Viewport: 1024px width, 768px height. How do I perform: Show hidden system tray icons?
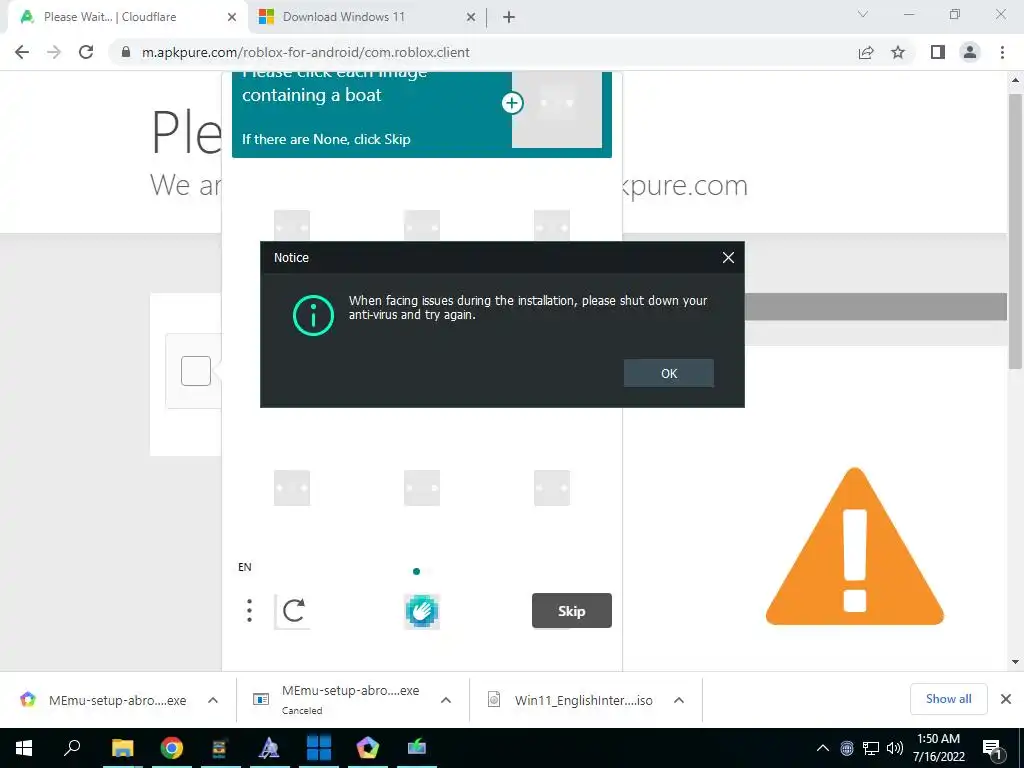(822, 748)
